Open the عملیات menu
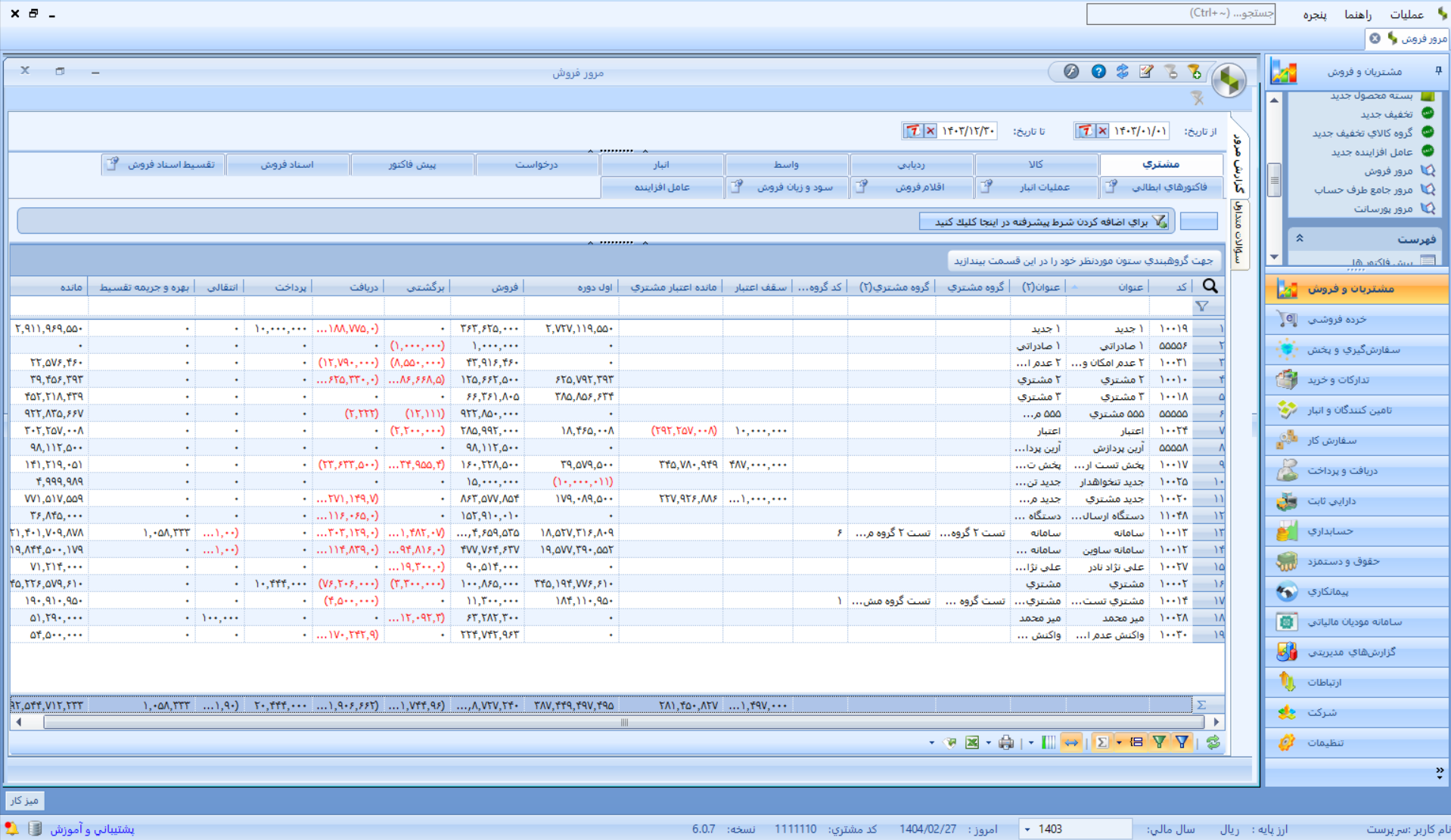1451x840 pixels. coord(1406,14)
